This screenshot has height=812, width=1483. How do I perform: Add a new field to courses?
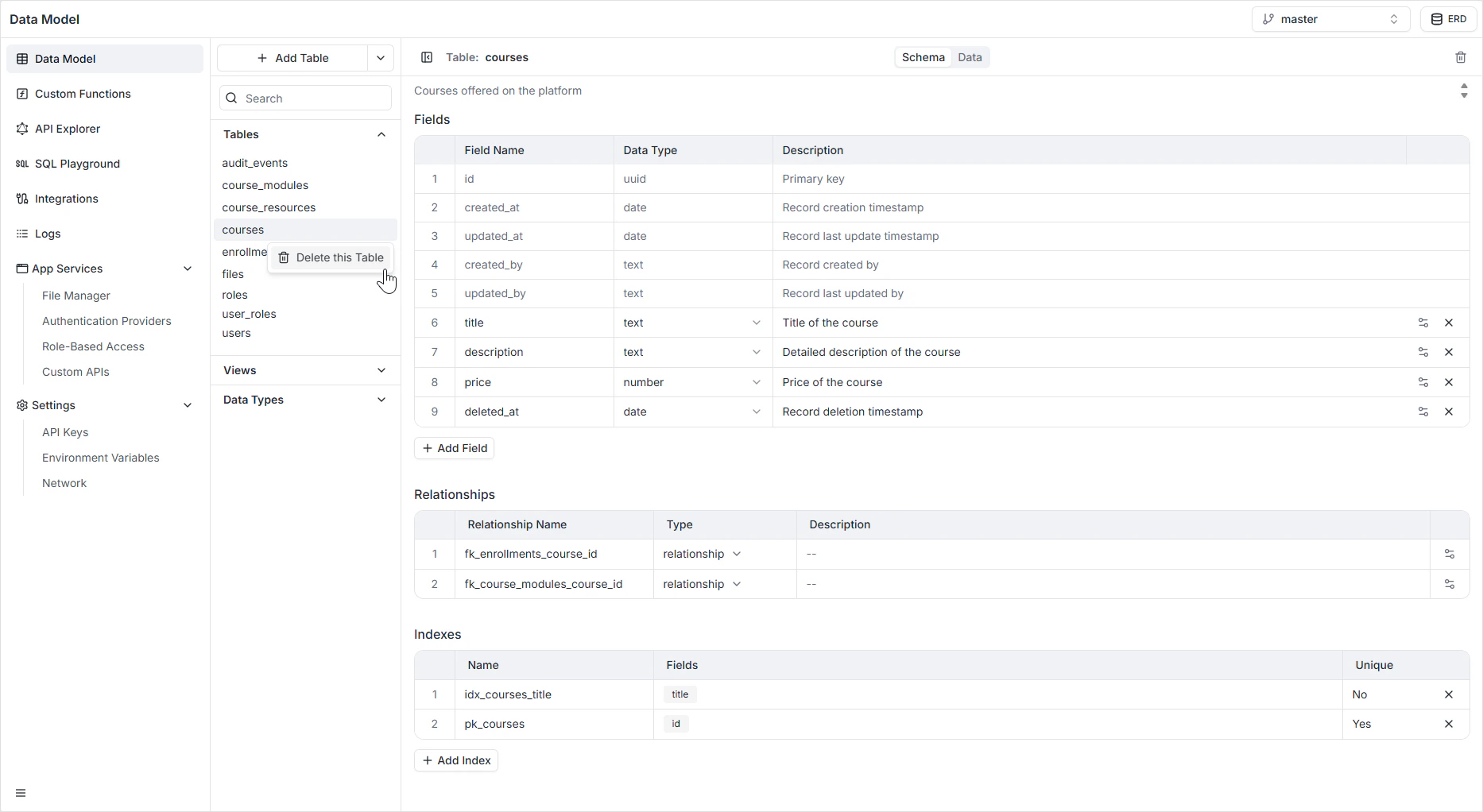pyautogui.click(x=455, y=448)
